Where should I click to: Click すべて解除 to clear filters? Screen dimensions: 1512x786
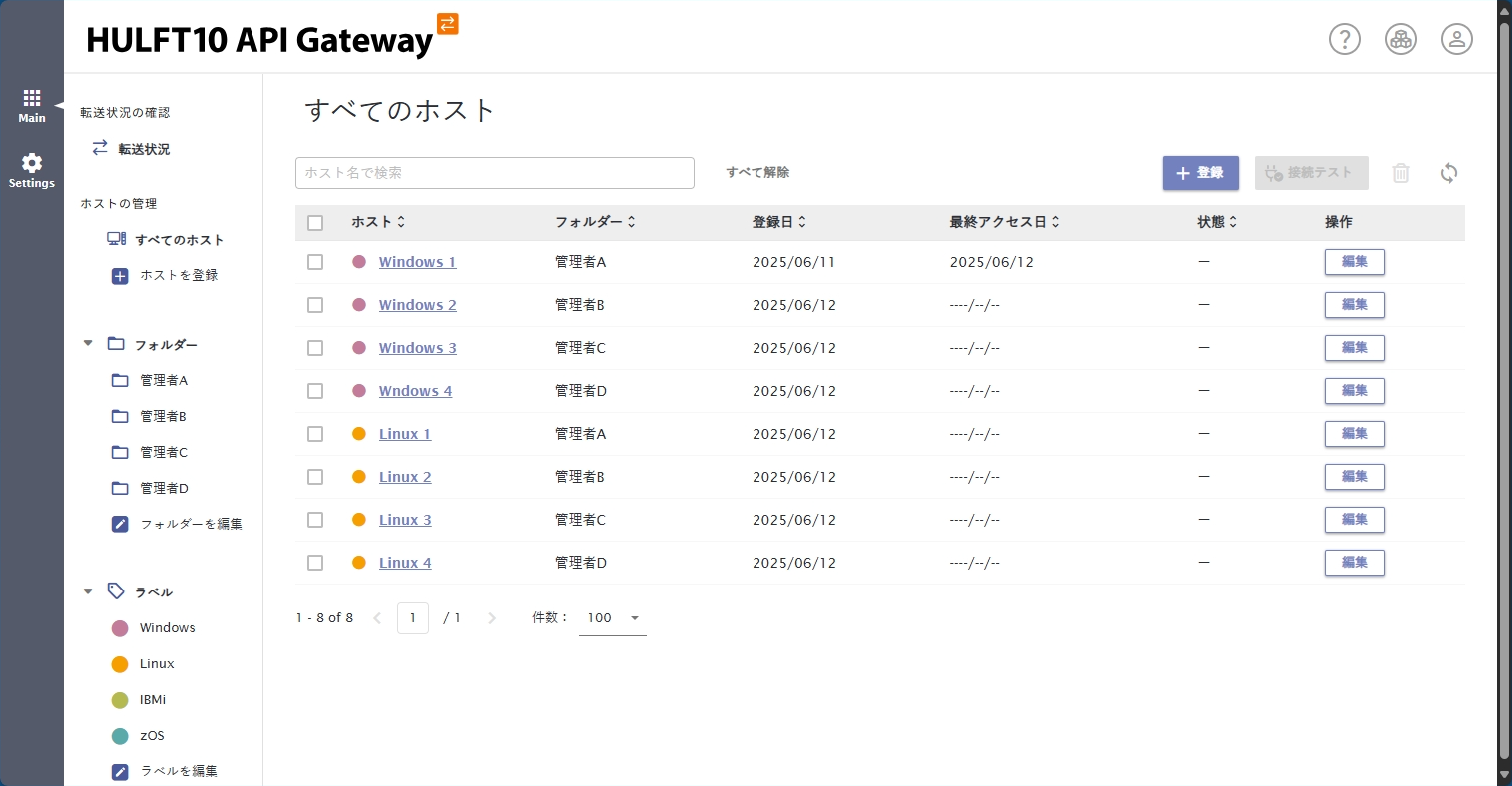coord(757,172)
